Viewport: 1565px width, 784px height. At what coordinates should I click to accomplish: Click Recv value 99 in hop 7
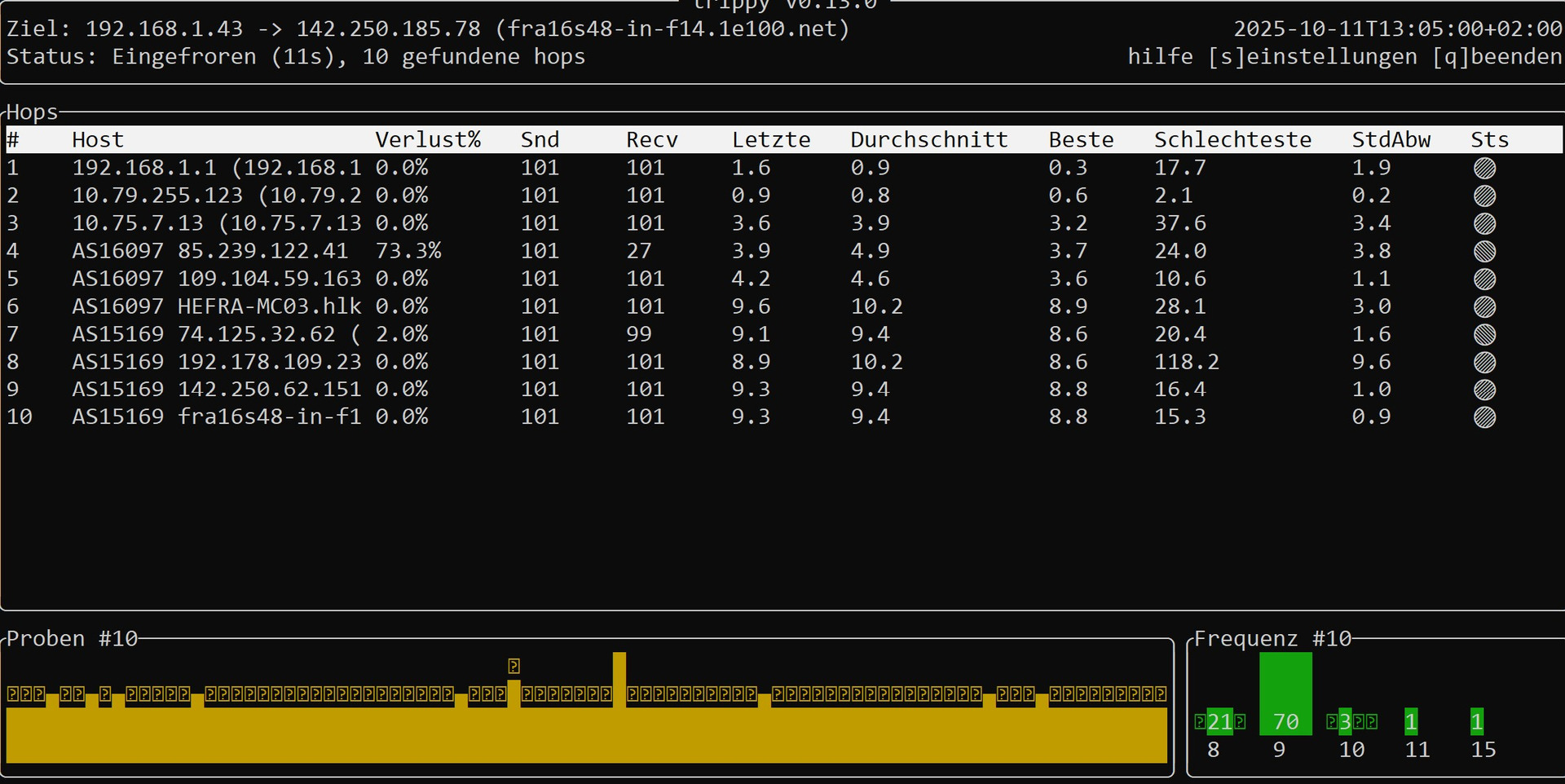click(x=639, y=334)
